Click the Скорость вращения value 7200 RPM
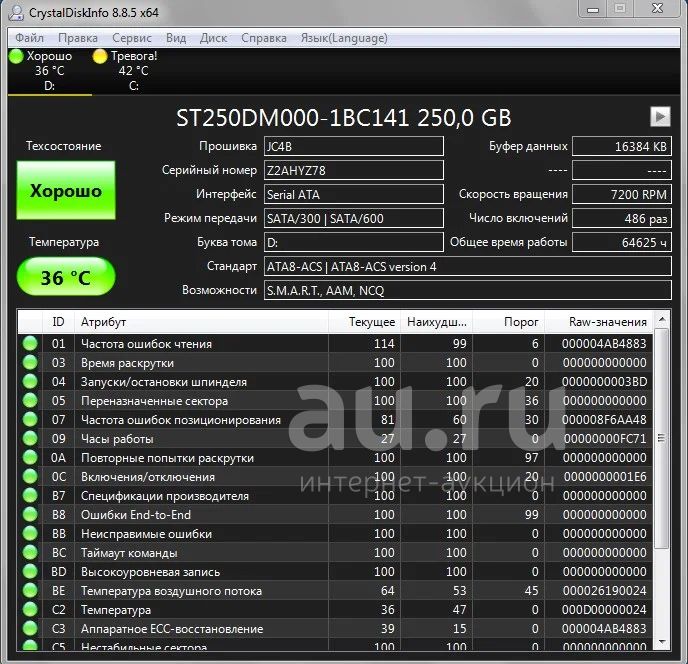 pos(622,194)
